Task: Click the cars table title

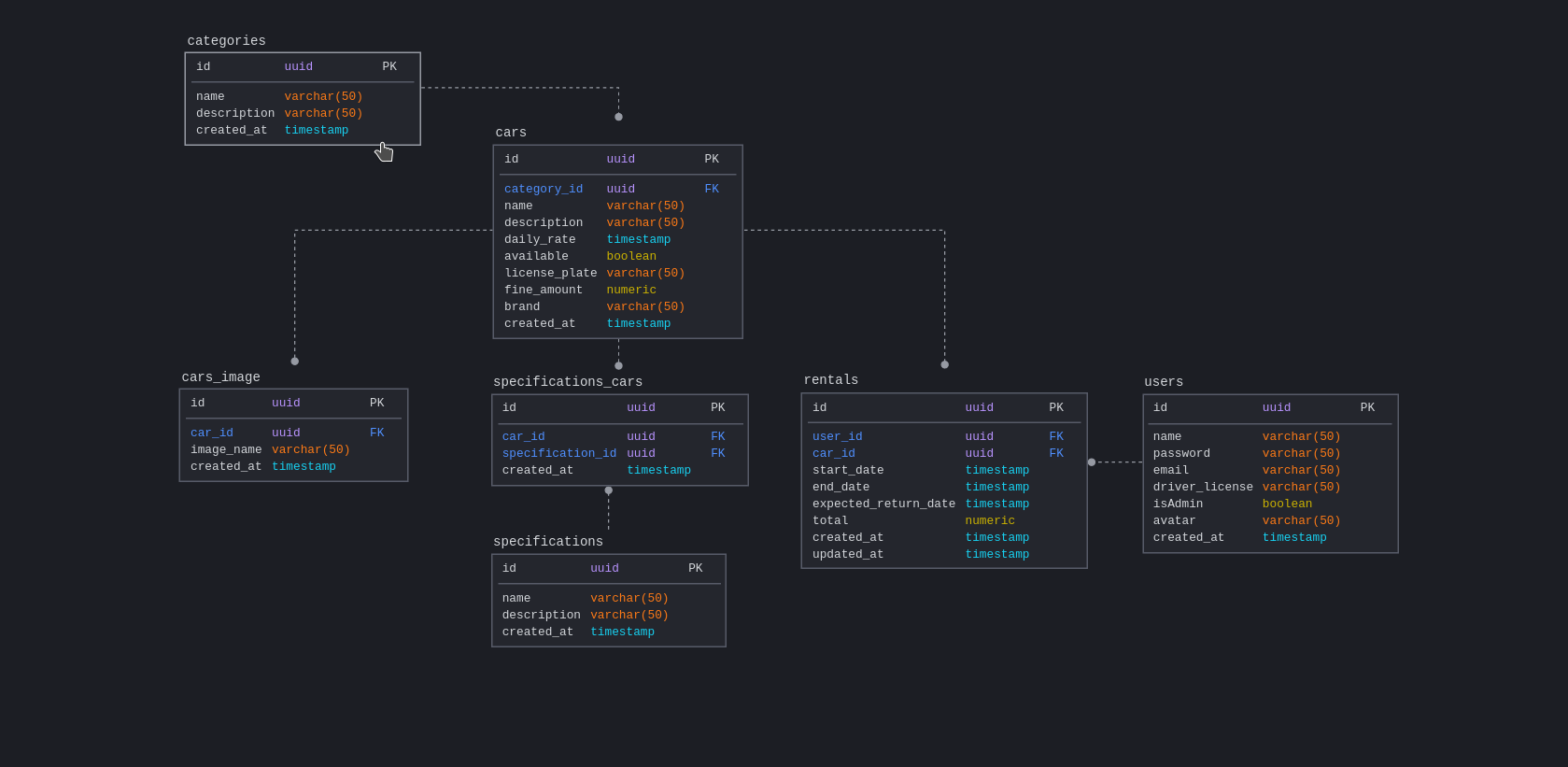Action: 511,133
